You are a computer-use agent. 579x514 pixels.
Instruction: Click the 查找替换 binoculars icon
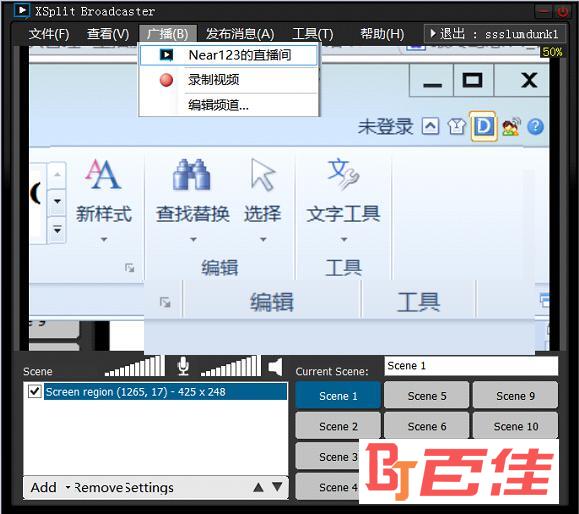[191, 175]
